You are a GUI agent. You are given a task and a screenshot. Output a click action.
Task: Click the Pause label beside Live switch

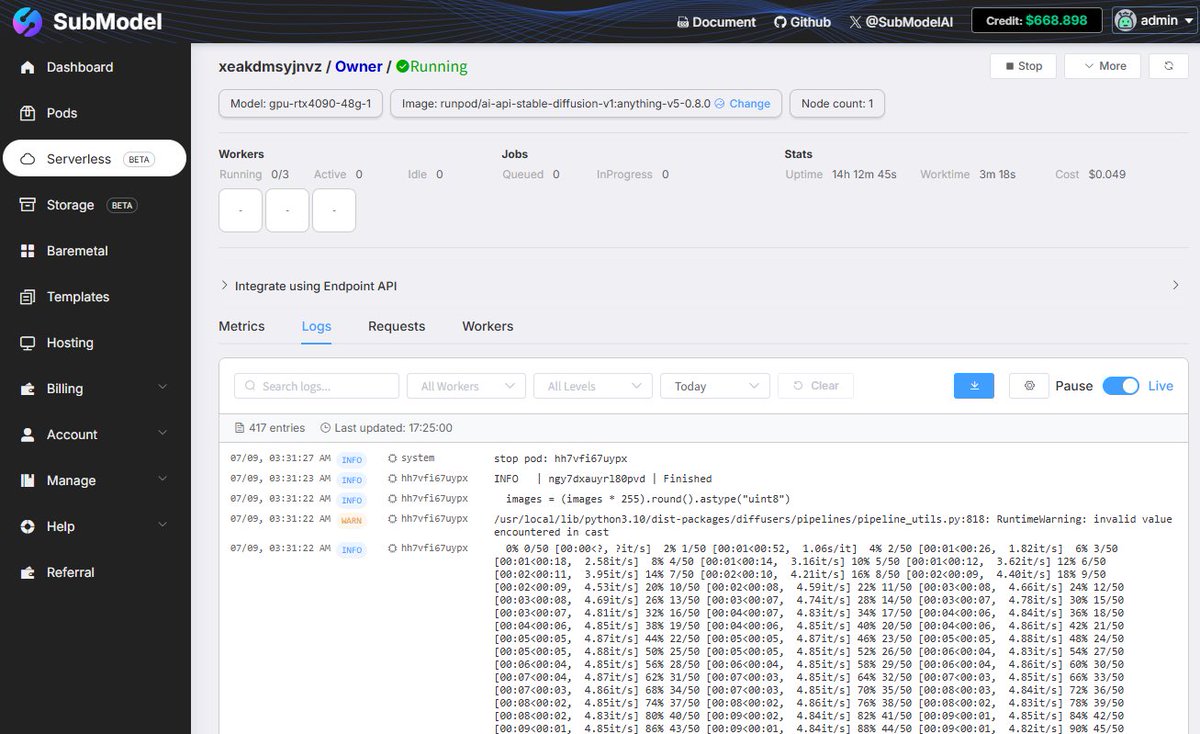pos(1074,386)
